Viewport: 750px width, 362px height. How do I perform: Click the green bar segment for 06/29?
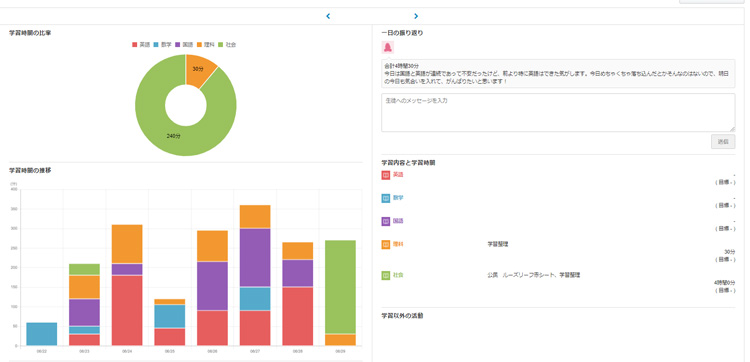point(340,287)
